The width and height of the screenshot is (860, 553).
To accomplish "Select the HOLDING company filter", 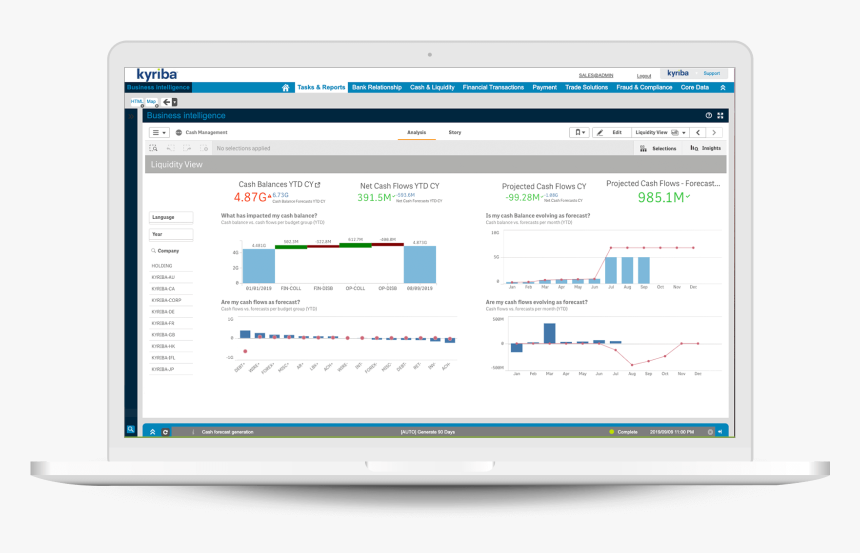I will click(162, 266).
